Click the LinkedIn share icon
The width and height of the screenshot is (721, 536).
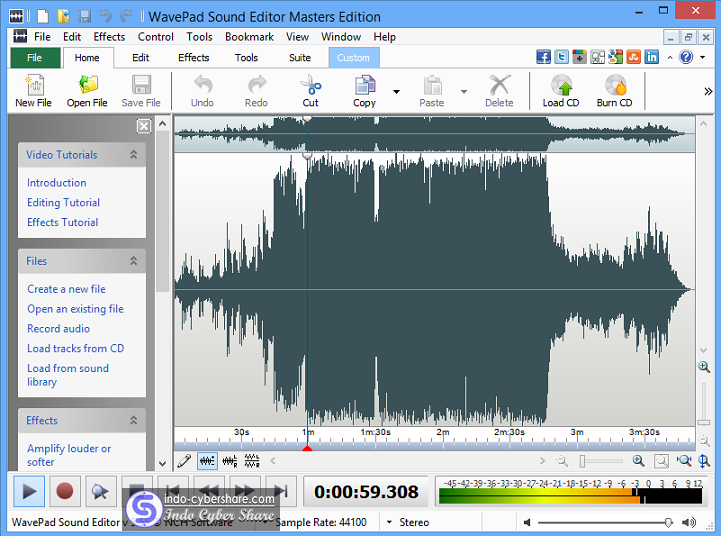(x=652, y=57)
